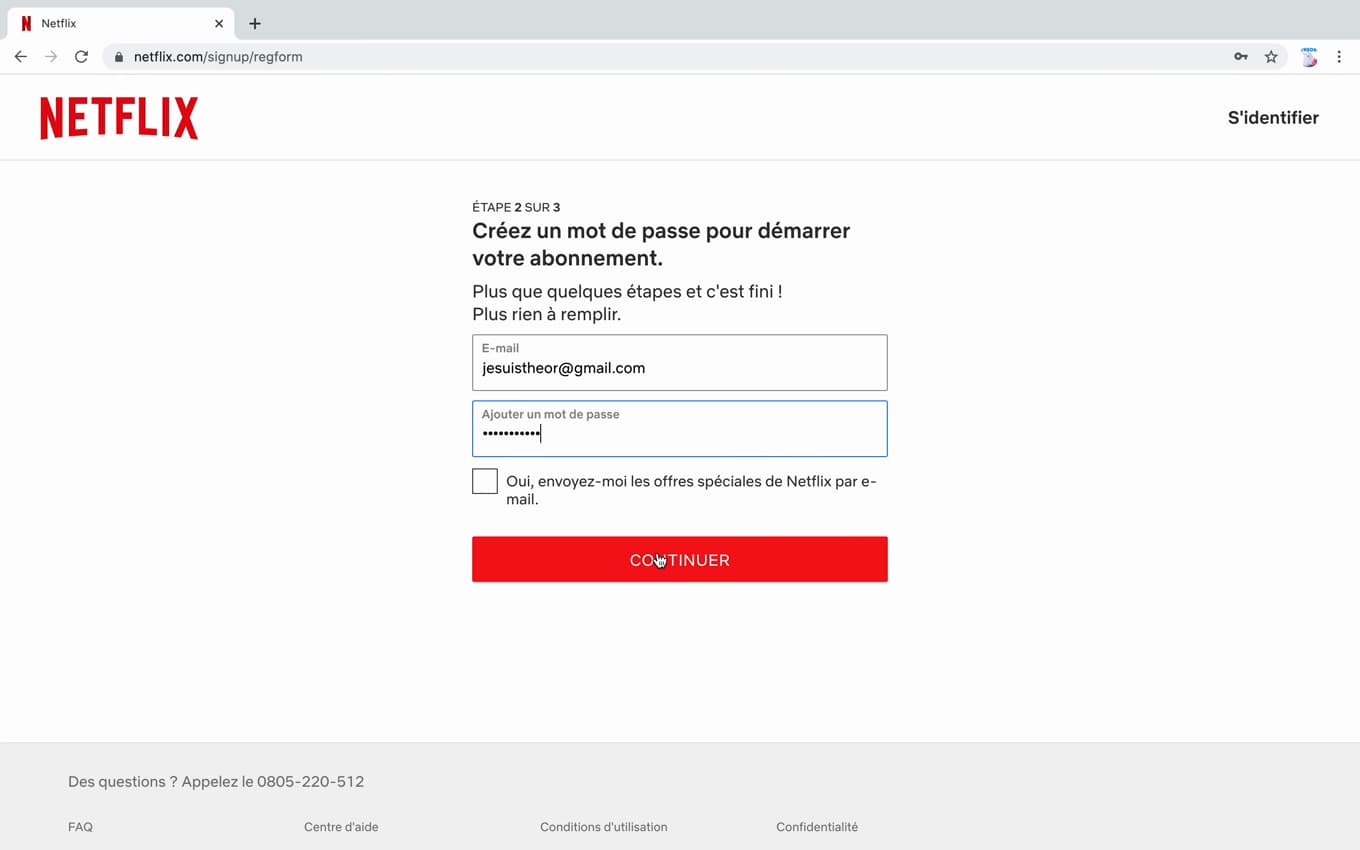
Task: Open a new tab with plus button
Action: coord(255,23)
